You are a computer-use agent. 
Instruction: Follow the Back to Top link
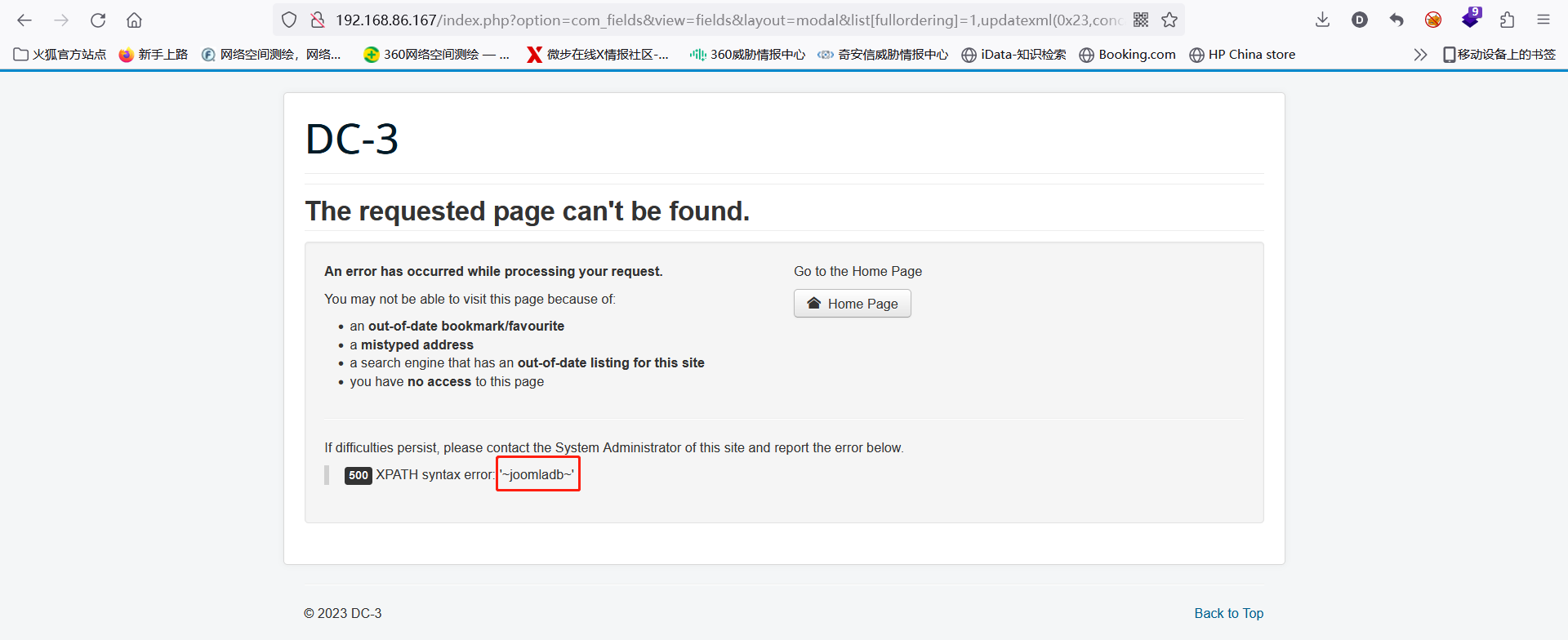click(1228, 613)
